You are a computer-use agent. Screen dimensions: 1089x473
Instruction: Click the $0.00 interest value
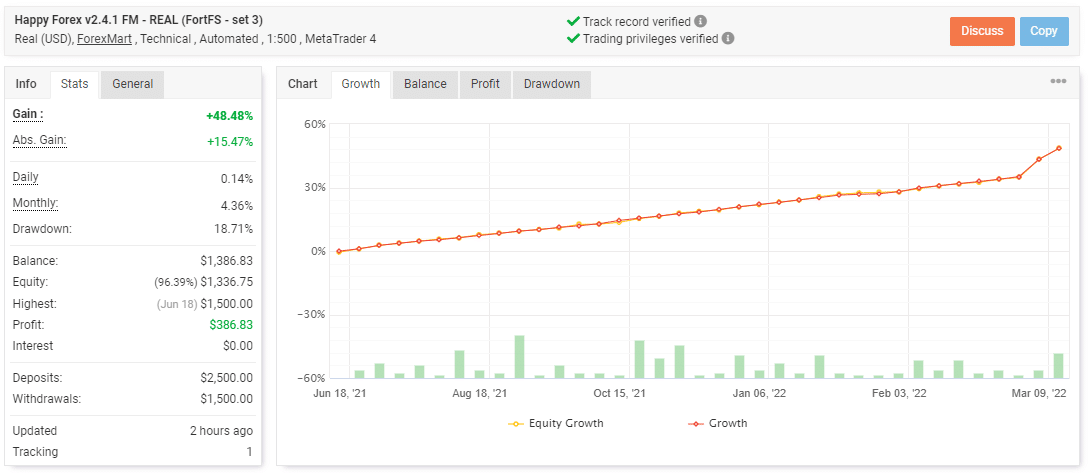(x=238, y=346)
